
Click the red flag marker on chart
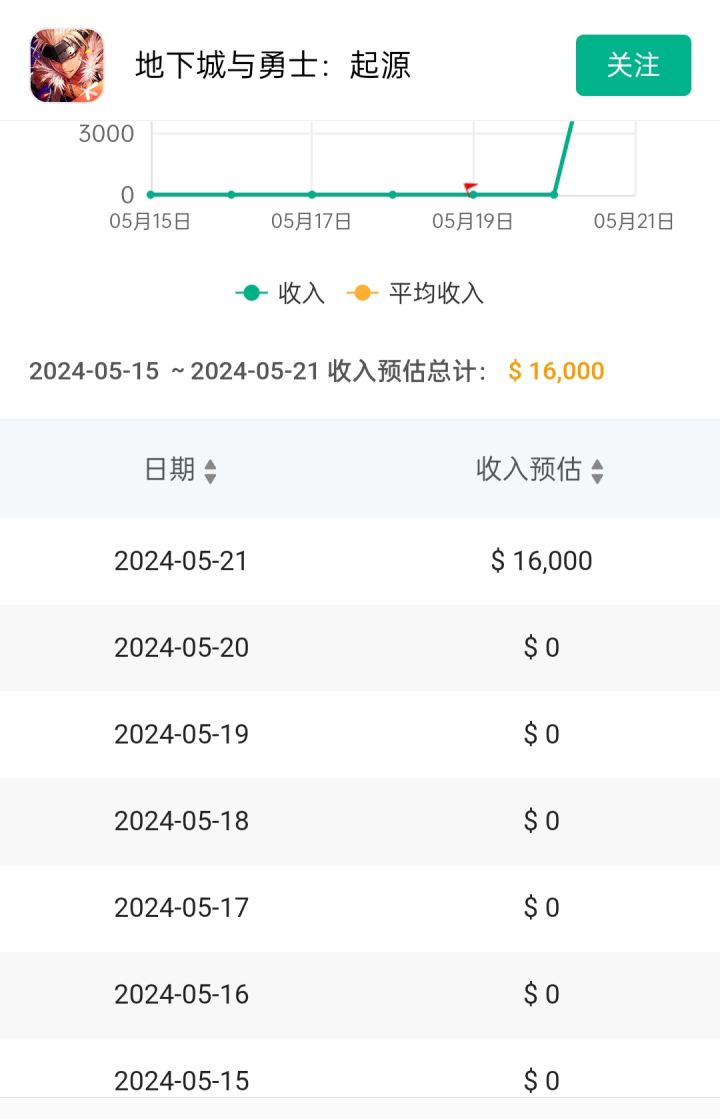point(471,187)
